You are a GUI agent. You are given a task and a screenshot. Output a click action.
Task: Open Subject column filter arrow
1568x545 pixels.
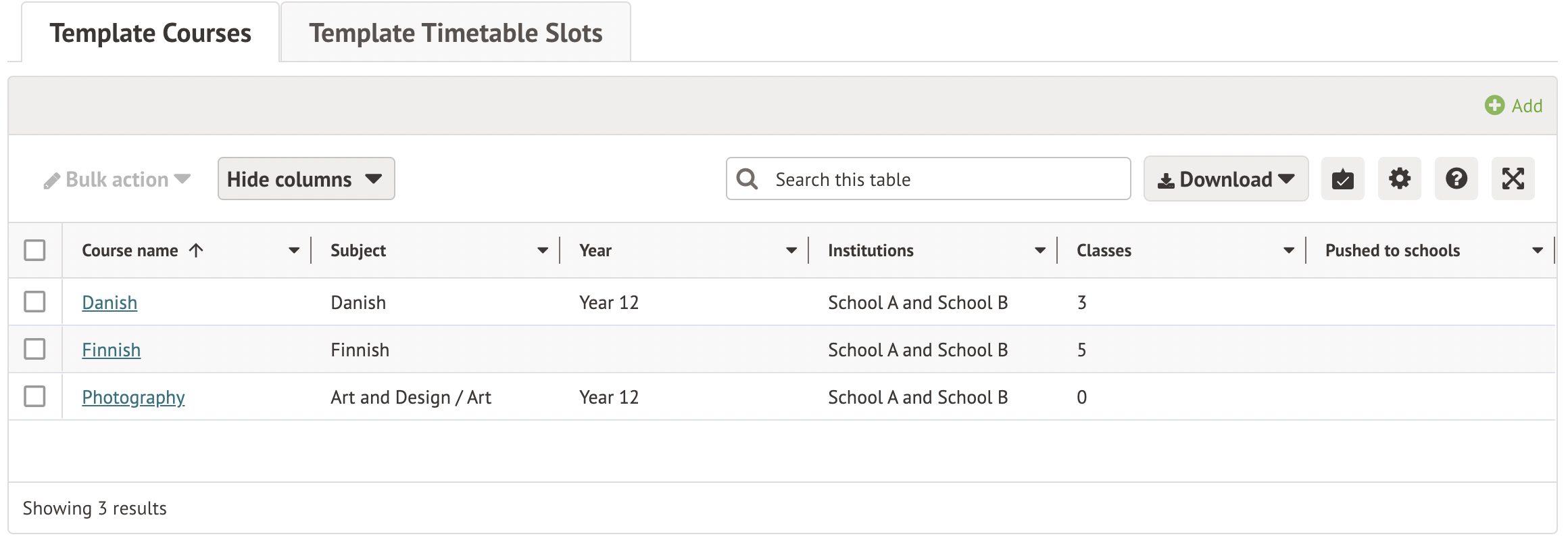point(542,251)
